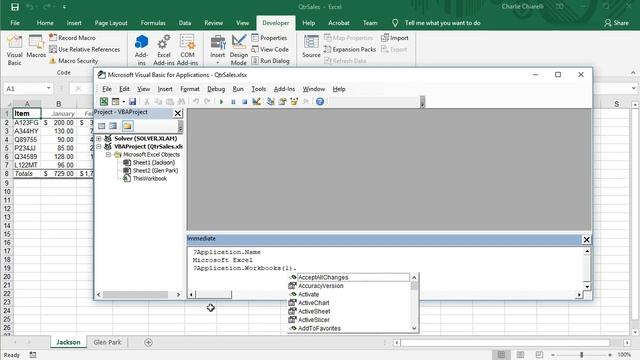Select Sheet2 (Glen Park) in the project tree
Image resolution: width=640 pixels, height=360 pixels.
(155, 171)
